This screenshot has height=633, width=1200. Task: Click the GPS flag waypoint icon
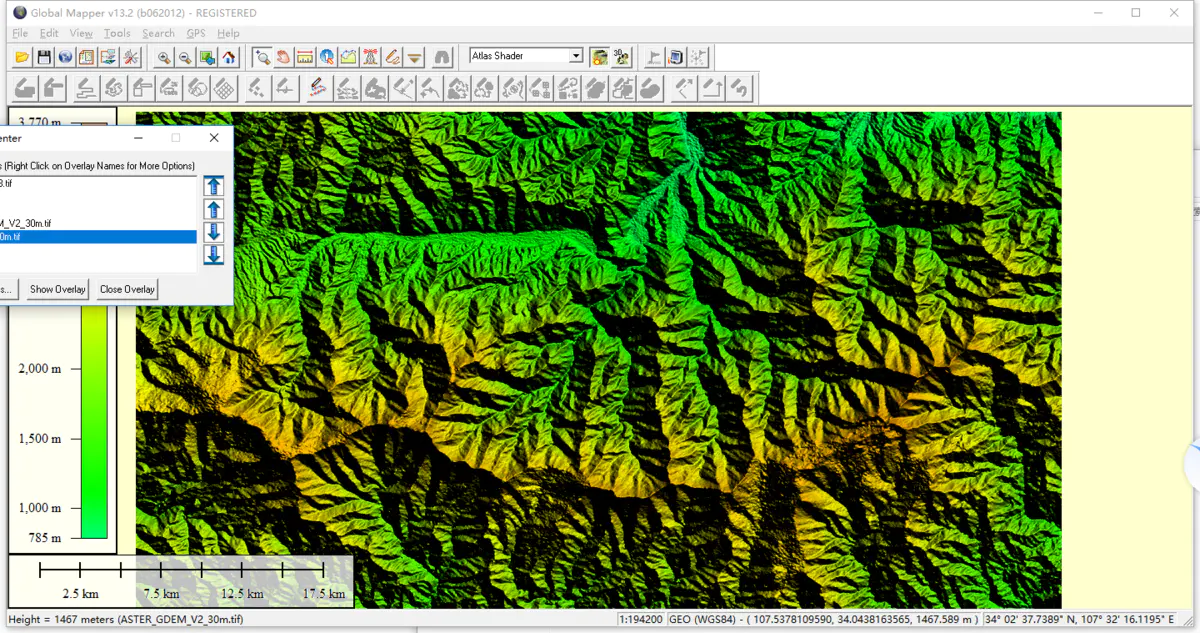(655, 57)
